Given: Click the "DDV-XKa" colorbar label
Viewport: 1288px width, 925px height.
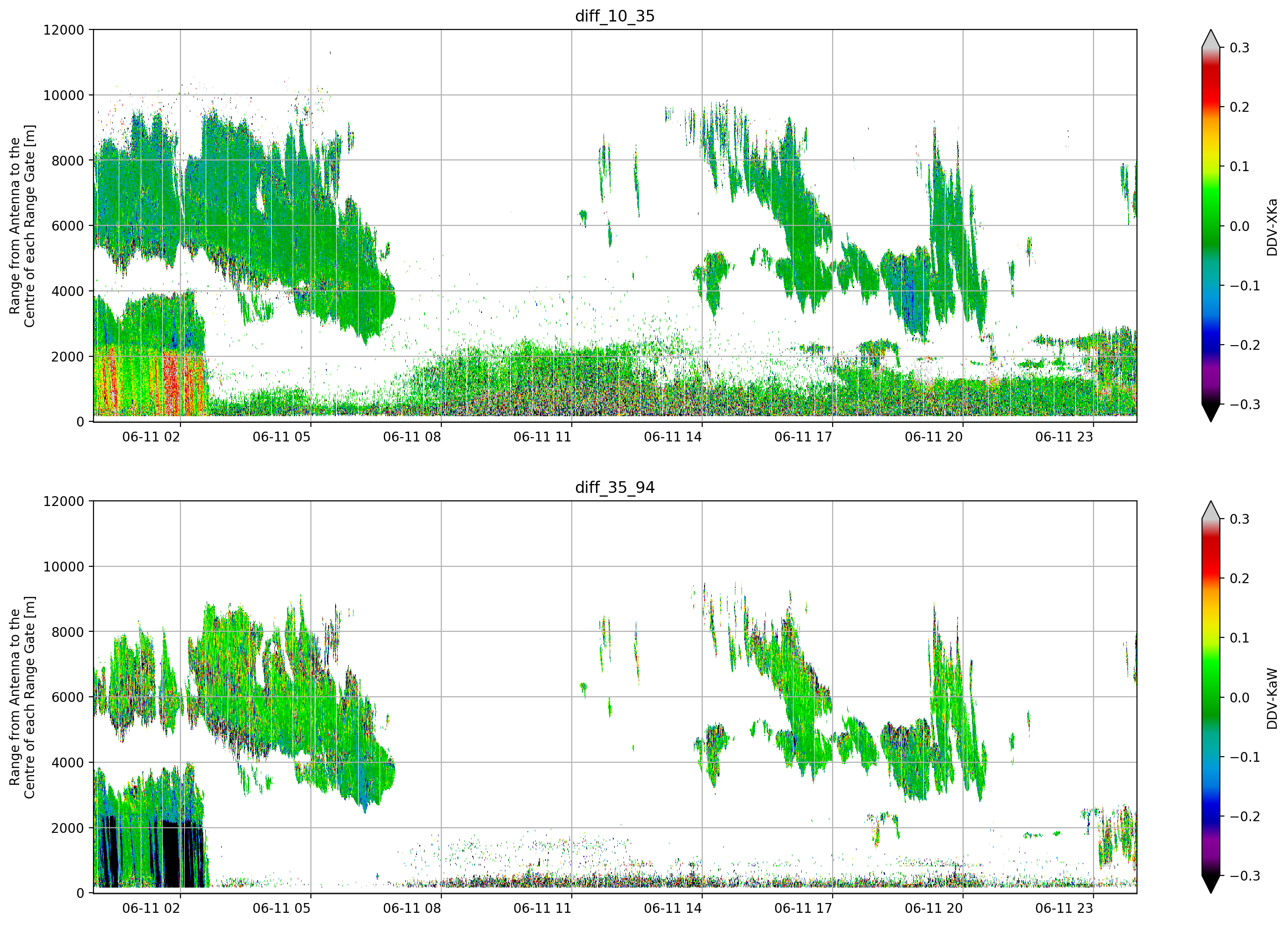Looking at the screenshot, I should tap(1272, 227).
